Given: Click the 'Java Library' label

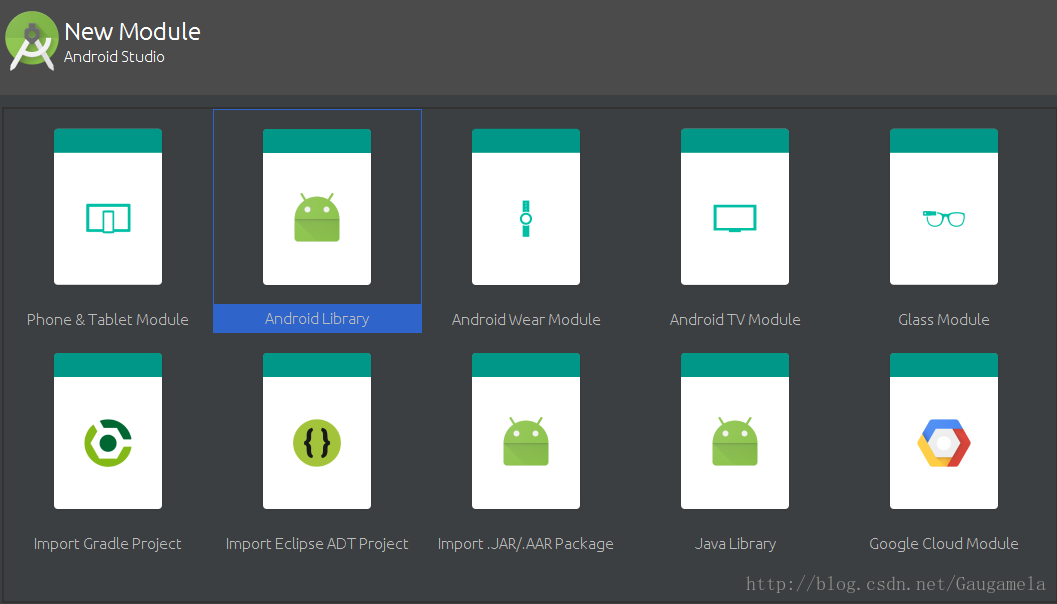Looking at the screenshot, I should tap(735, 543).
